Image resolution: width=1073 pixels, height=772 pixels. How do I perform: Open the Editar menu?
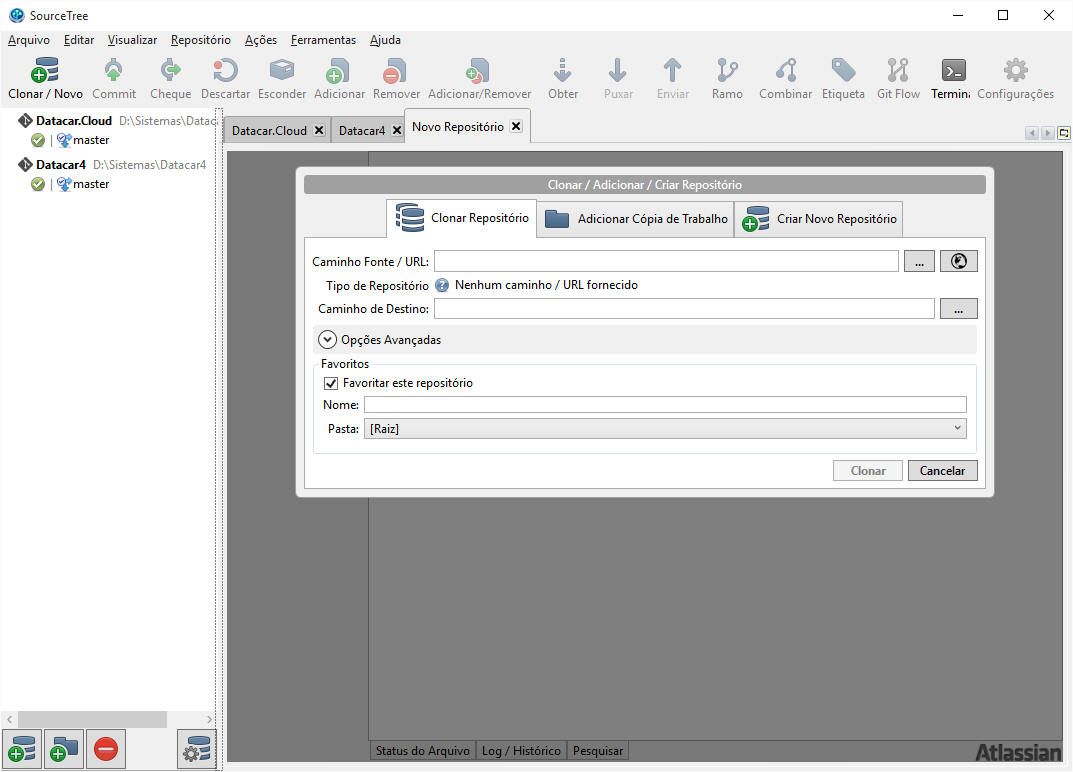[x=79, y=40]
